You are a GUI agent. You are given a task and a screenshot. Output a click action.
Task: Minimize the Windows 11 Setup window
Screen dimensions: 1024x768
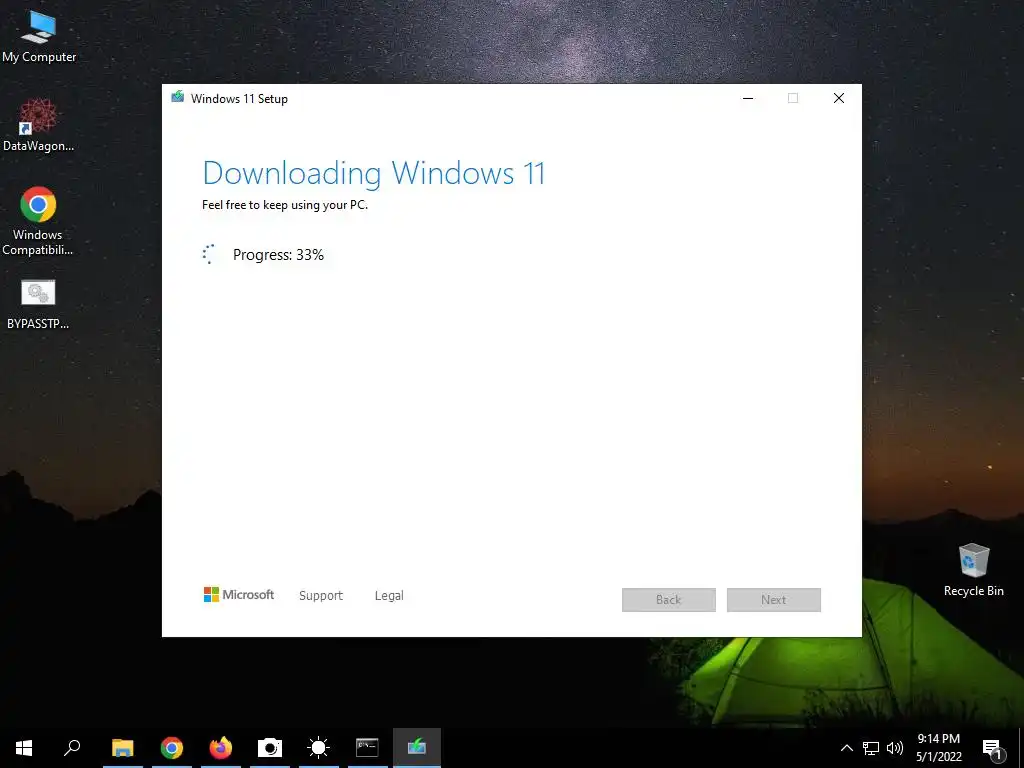tap(748, 98)
